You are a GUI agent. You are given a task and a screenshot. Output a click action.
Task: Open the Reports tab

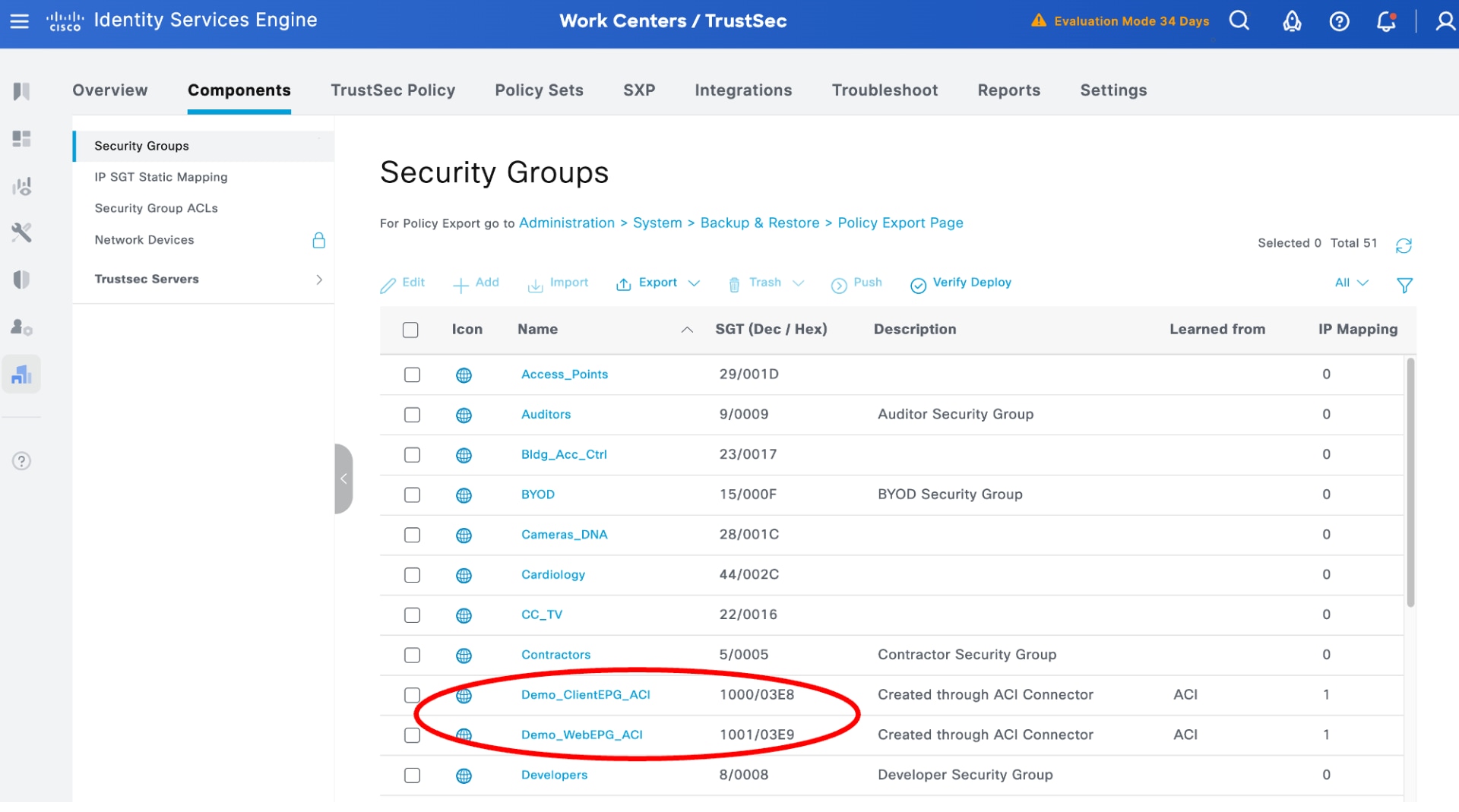[1008, 90]
